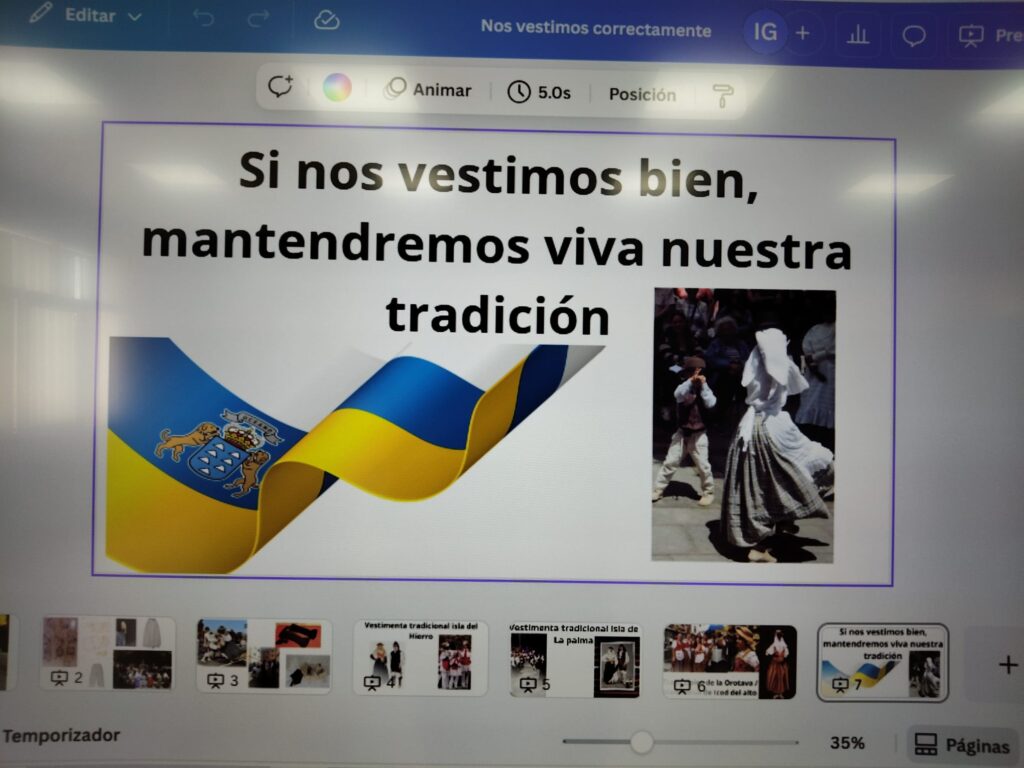1024x768 pixels.
Task: Add a comment using bubble-plus icon
Action: point(280,88)
